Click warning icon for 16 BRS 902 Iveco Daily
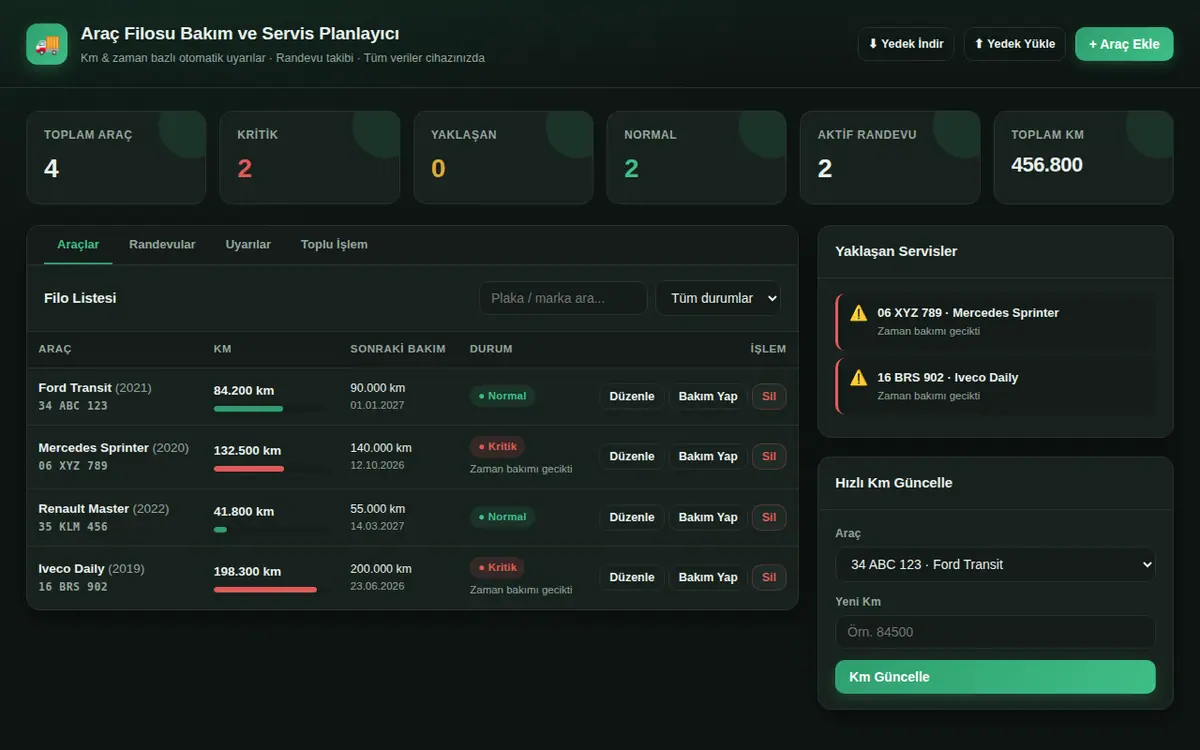Screen dimensions: 1200x750 (858, 378)
